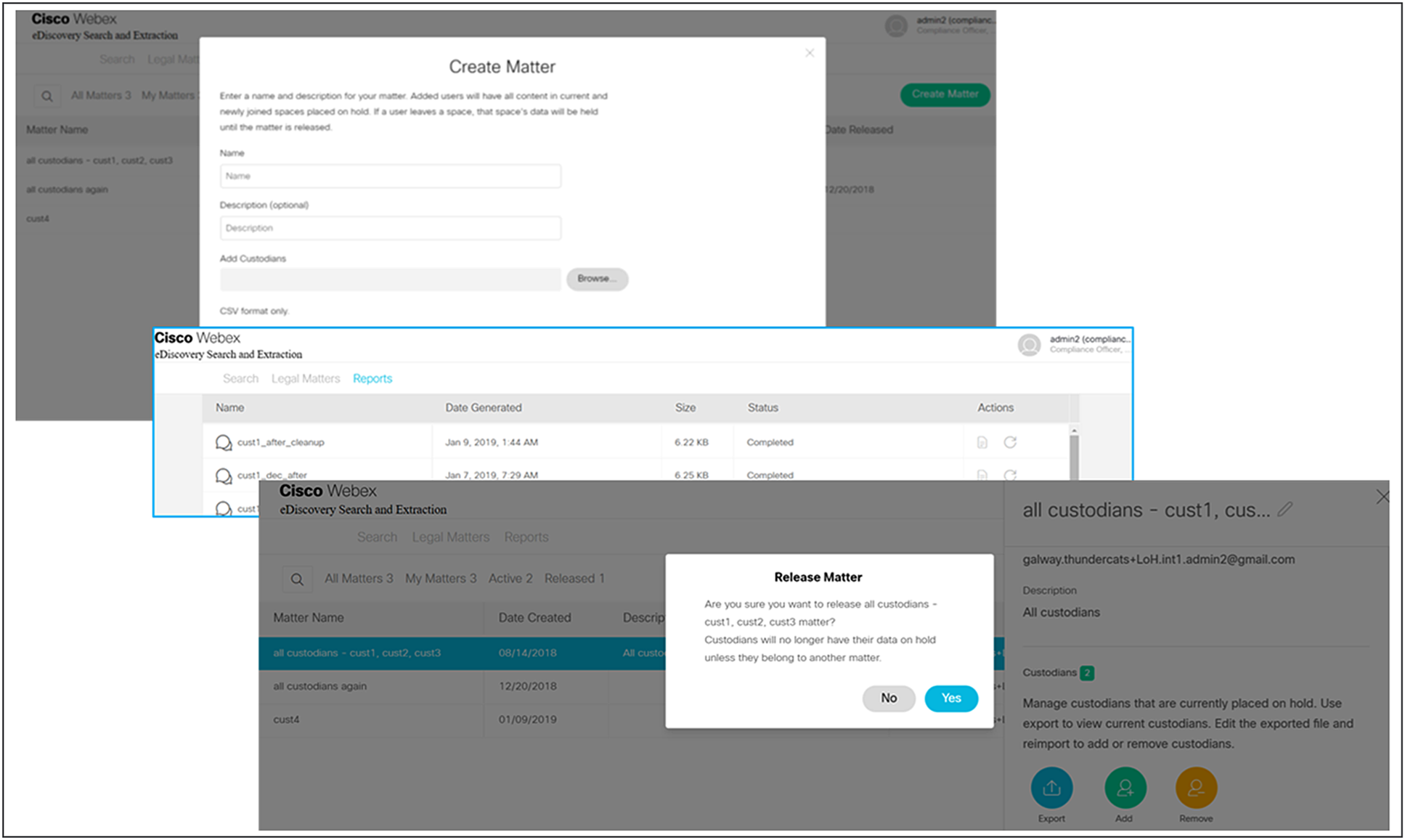Image resolution: width=1405 pixels, height=840 pixels.
Task: Click the green Create Matter button
Action: click(x=945, y=94)
